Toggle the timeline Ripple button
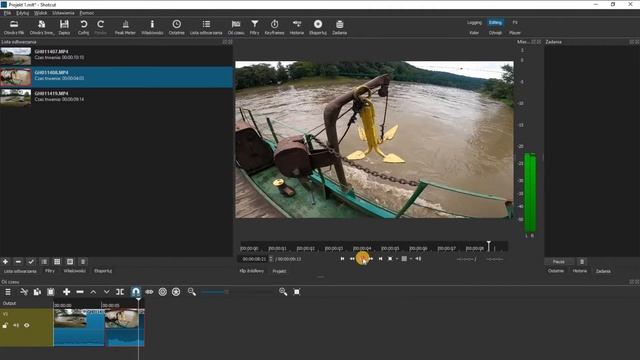640x360 pixels. pyautogui.click(x=162, y=291)
